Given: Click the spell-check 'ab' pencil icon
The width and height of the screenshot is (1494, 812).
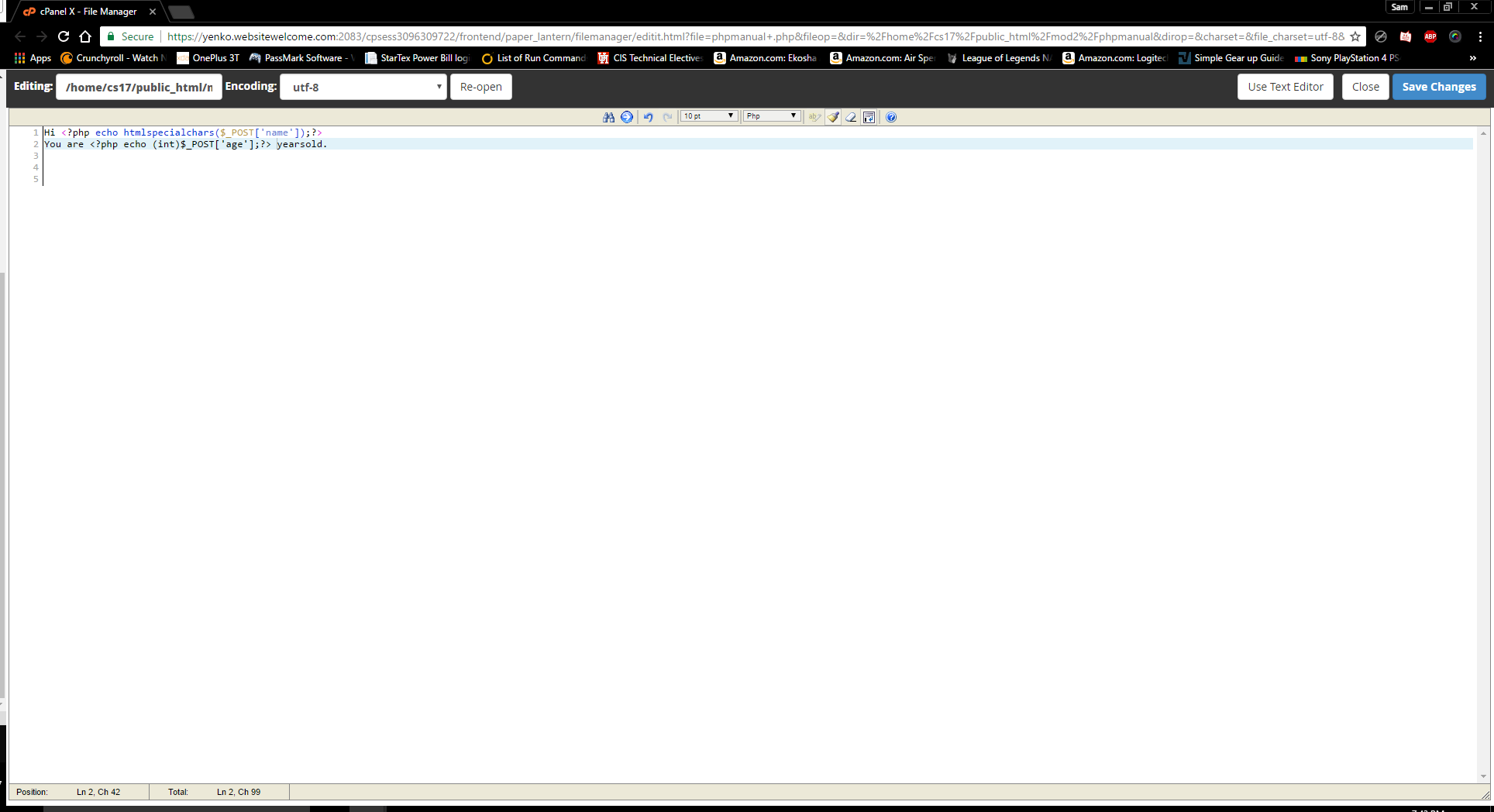Looking at the screenshot, I should coord(814,117).
